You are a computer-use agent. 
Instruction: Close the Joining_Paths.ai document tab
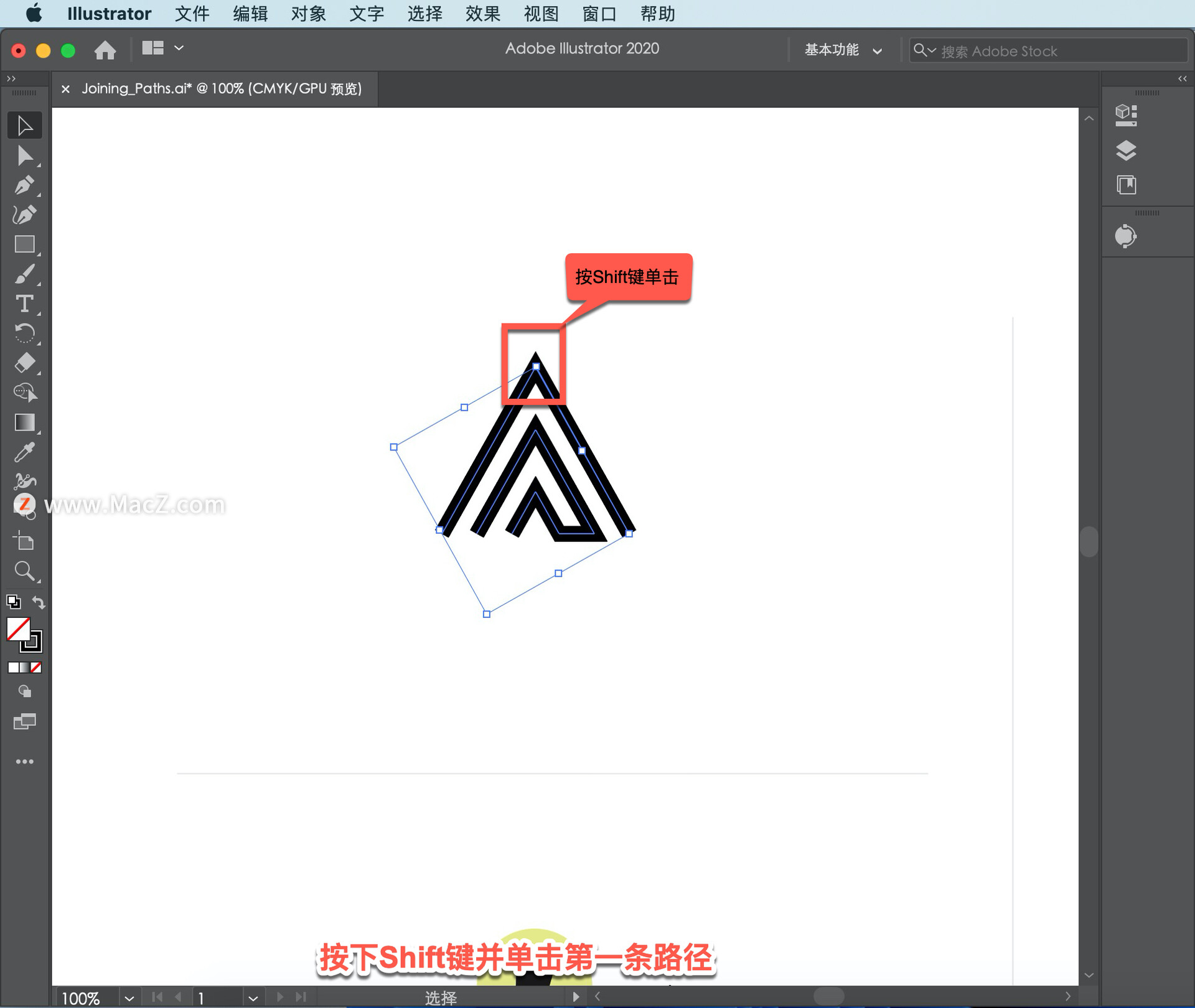(x=65, y=89)
